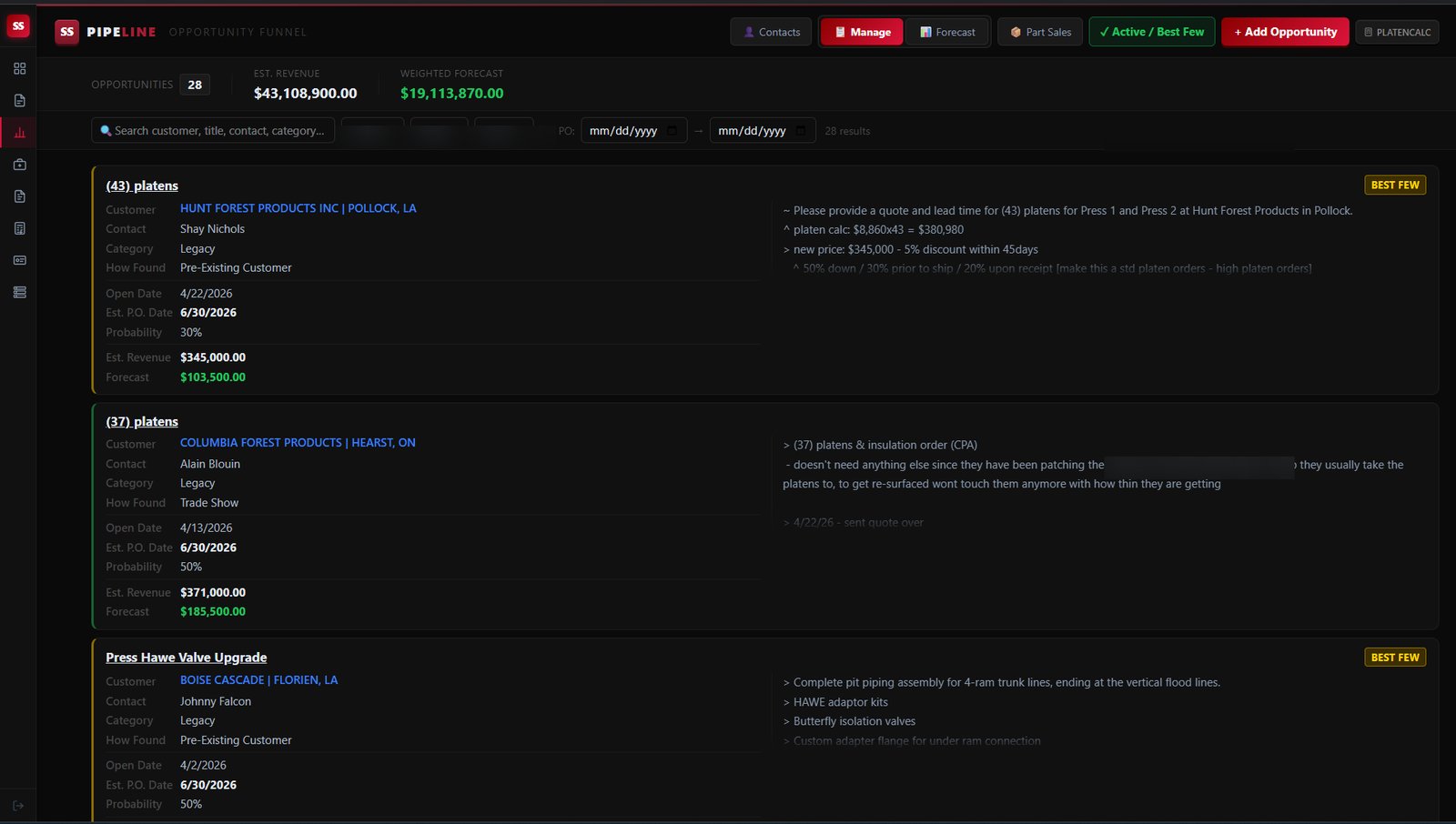Click the Add Opportunity button

[x=1285, y=32]
